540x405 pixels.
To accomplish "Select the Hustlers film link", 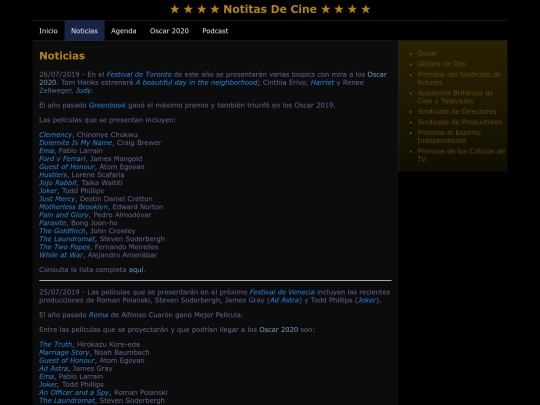I will click(53, 175).
